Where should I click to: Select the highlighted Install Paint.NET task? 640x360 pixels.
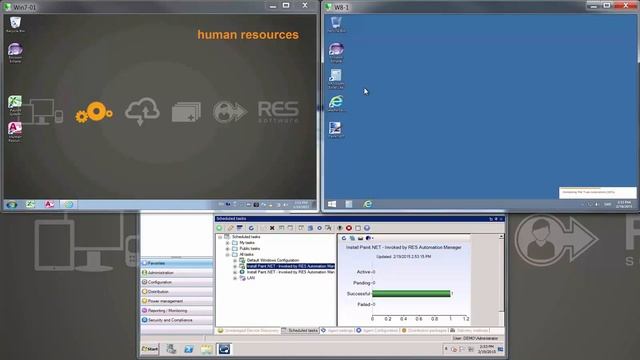click(290, 266)
